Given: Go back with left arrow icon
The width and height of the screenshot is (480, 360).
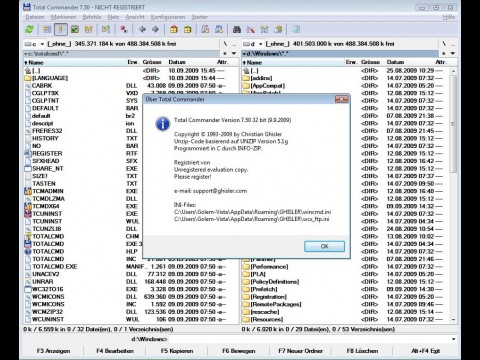Looking at the screenshot, I should pyautogui.click(x=142, y=29).
